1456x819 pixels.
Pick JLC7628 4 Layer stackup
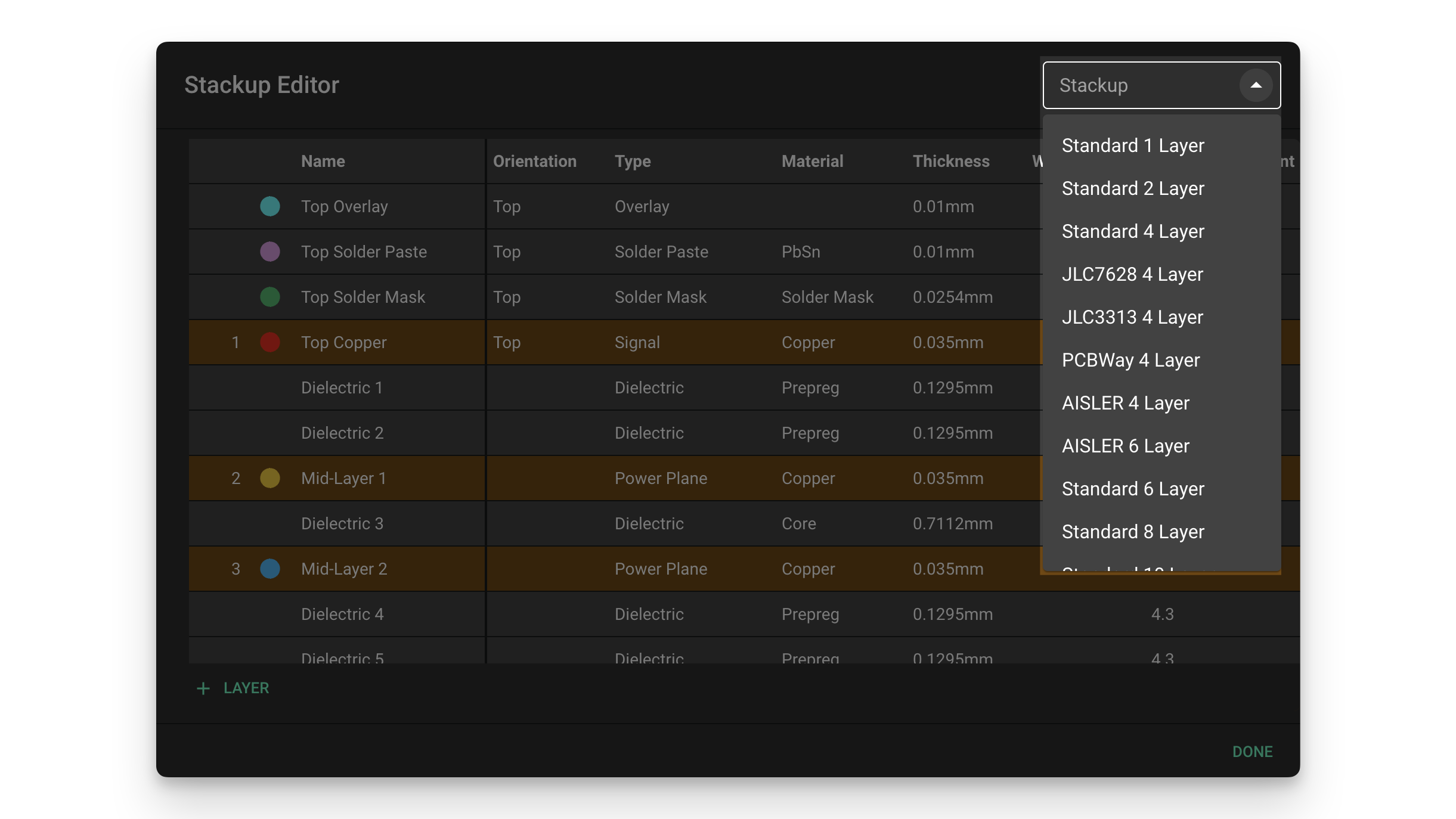click(1161, 274)
